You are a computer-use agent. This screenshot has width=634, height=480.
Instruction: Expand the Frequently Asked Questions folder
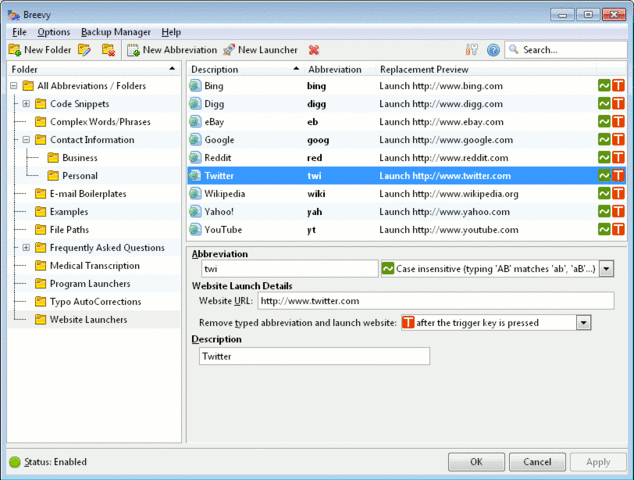[26, 247]
